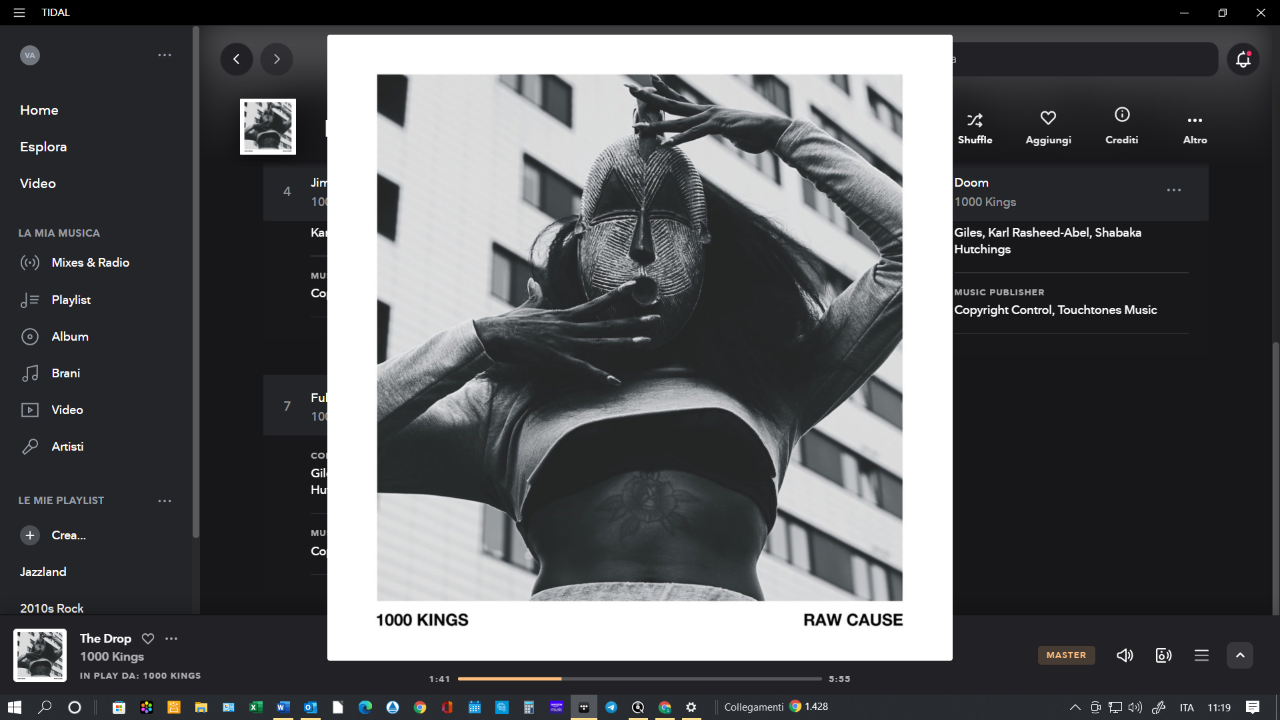This screenshot has height=720, width=1280.
Task: Toggle the MASTER quality badge
Action: click(x=1066, y=655)
